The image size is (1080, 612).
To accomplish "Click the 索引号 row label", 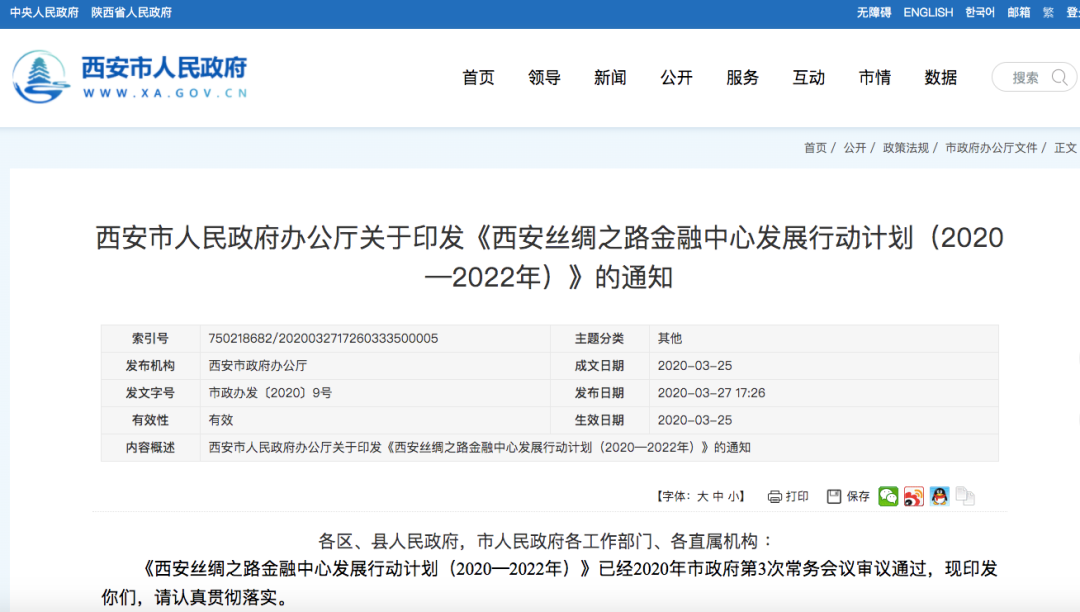I will click(x=150, y=338).
